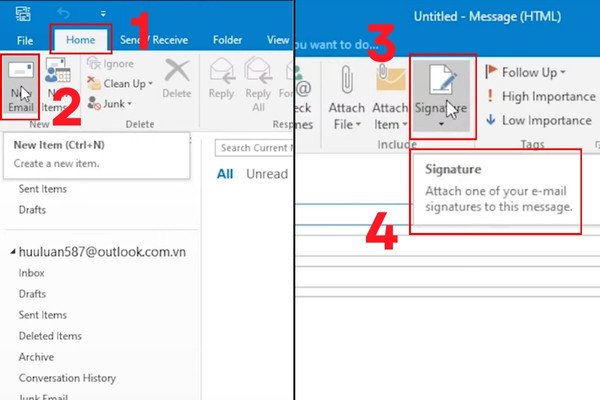Toggle Low Importance for the message
Image resolution: width=600 pixels, height=400 pixels.
pyautogui.click(x=539, y=120)
